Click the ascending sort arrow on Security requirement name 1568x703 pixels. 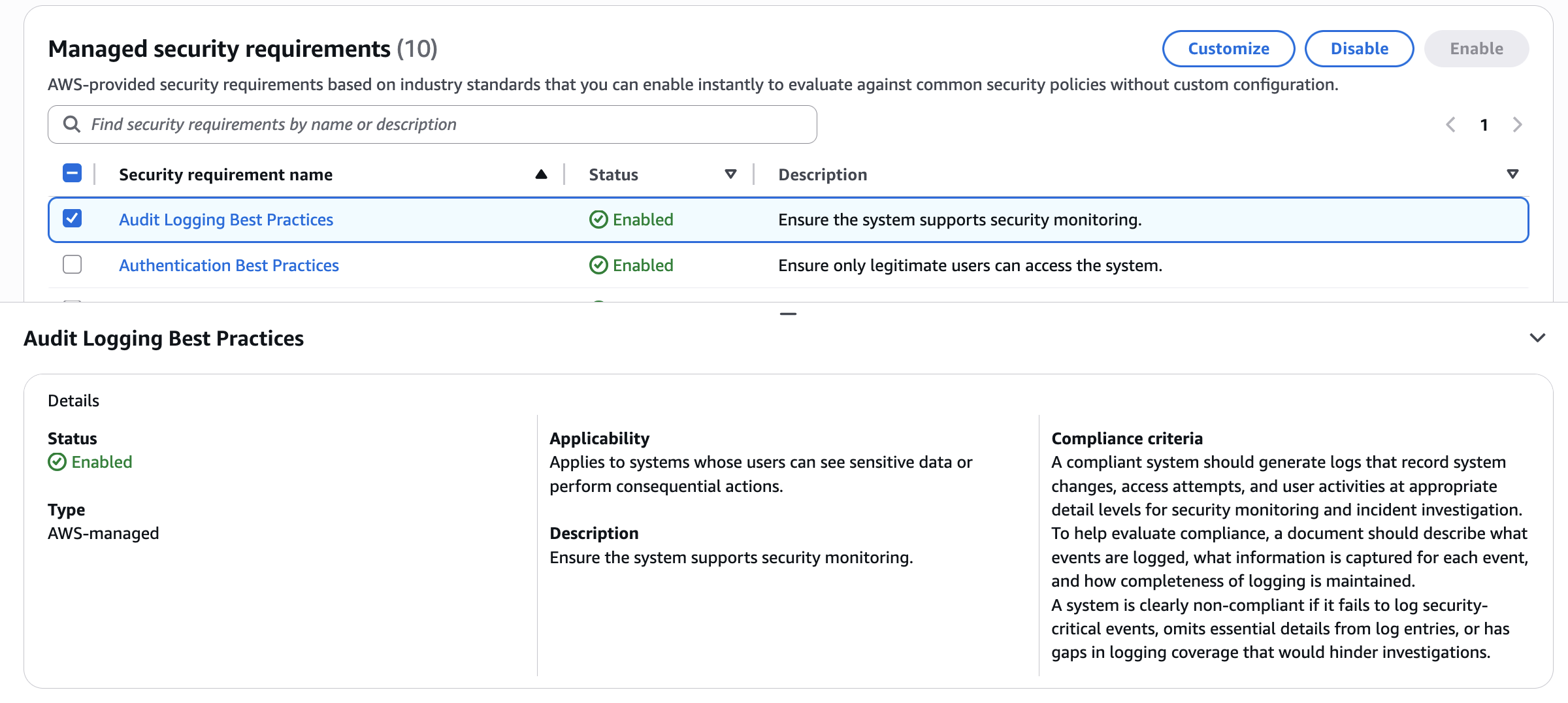[541, 174]
